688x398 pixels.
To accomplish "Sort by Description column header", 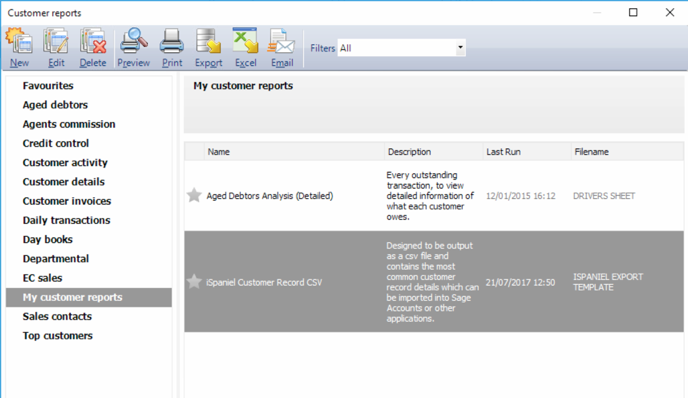I will tap(434, 152).
